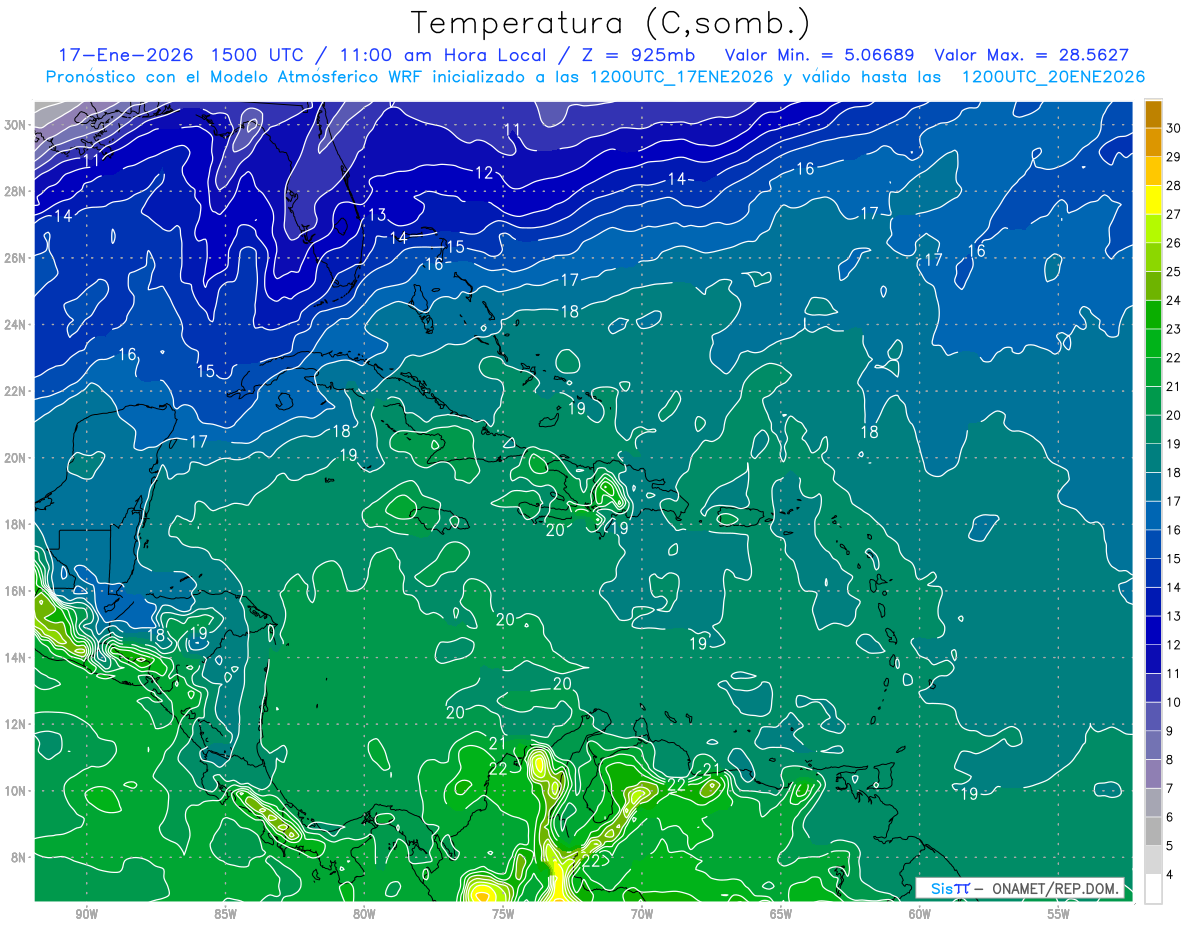Click the 85W longitude axis label
Viewport: 1200px width, 927px height.
pos(225,915)
